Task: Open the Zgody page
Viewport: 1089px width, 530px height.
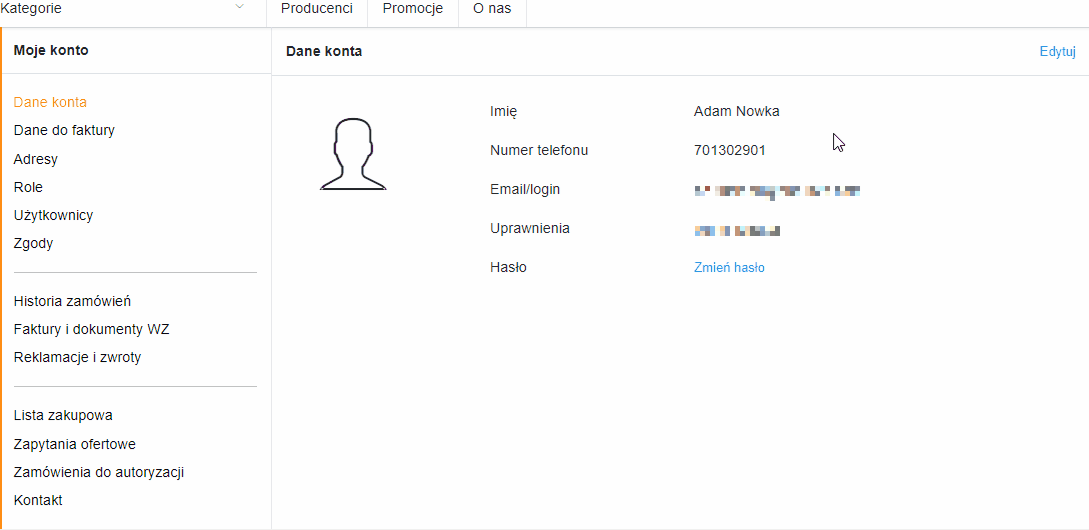Action: pyautogui.click(x=33, y=244)
